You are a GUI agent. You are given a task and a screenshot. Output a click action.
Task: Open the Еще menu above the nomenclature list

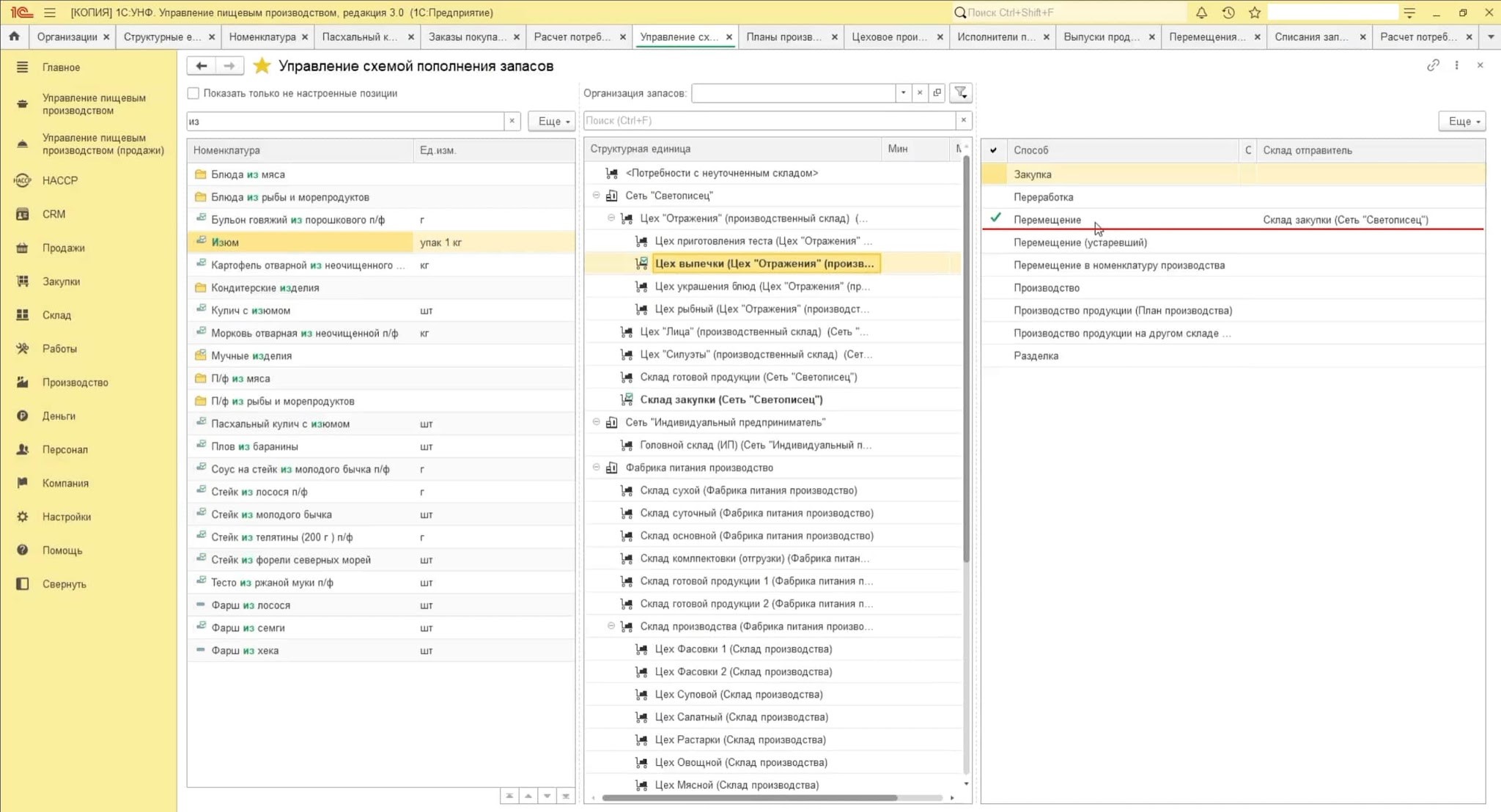(552, 121)
